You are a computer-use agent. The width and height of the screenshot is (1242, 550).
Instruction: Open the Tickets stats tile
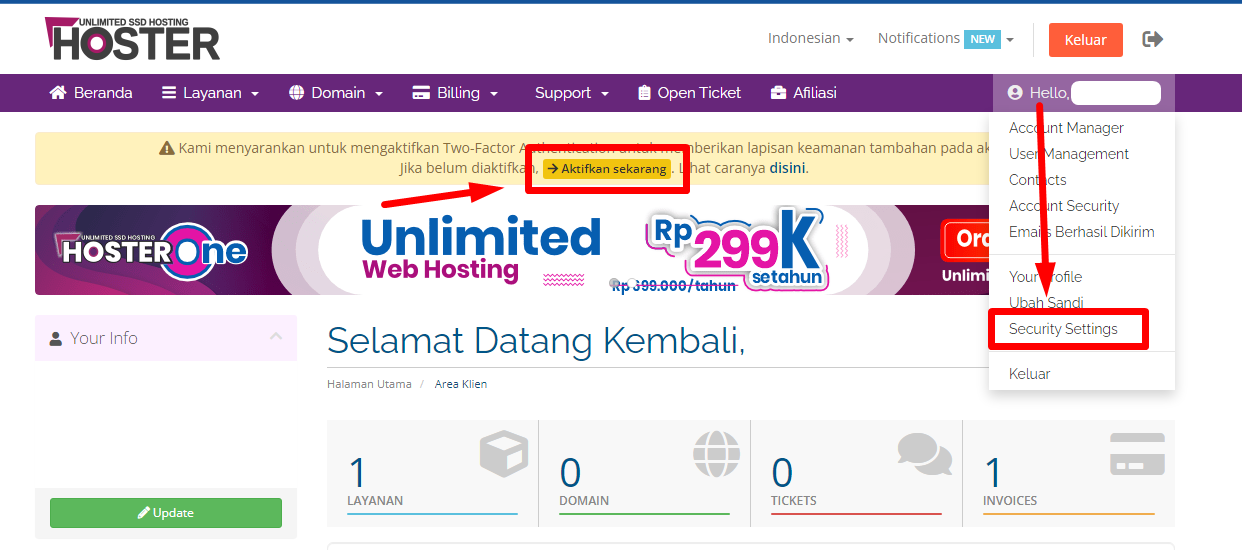click(x=856, y=473)
